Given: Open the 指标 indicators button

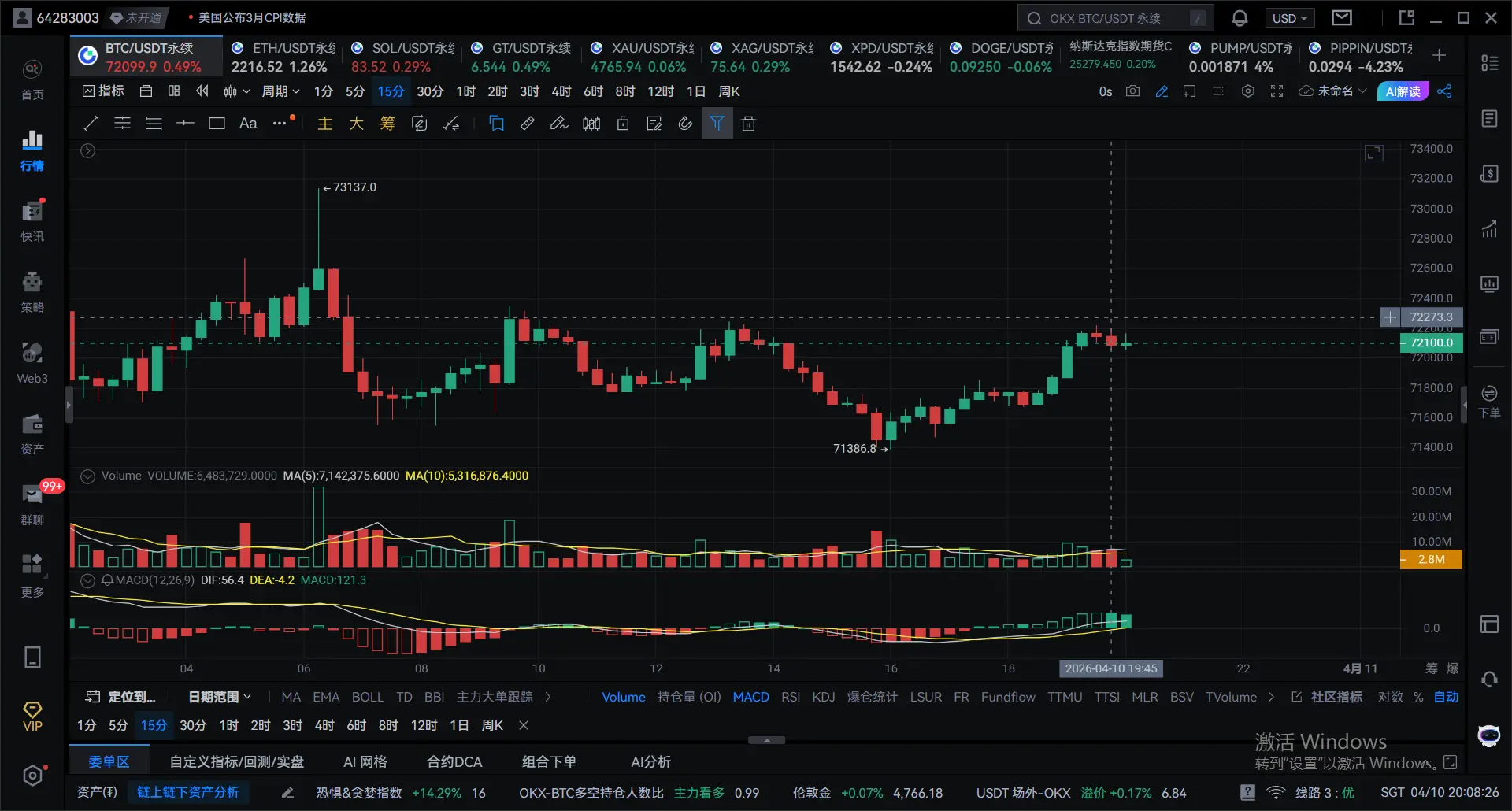Looking at the screenshot, I should 104,91.
